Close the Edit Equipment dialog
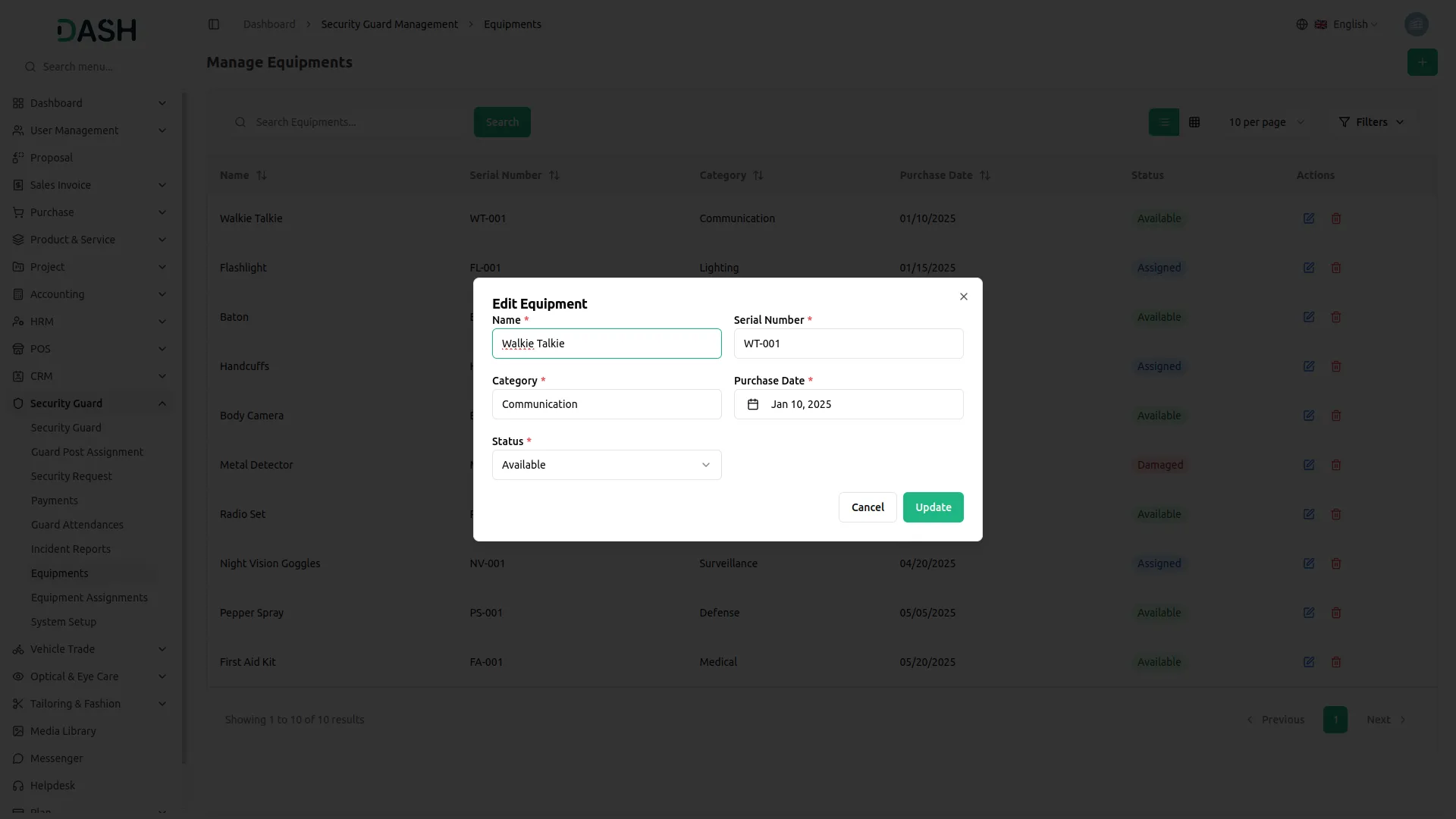The image size is (1456, 819). [963, 297]
